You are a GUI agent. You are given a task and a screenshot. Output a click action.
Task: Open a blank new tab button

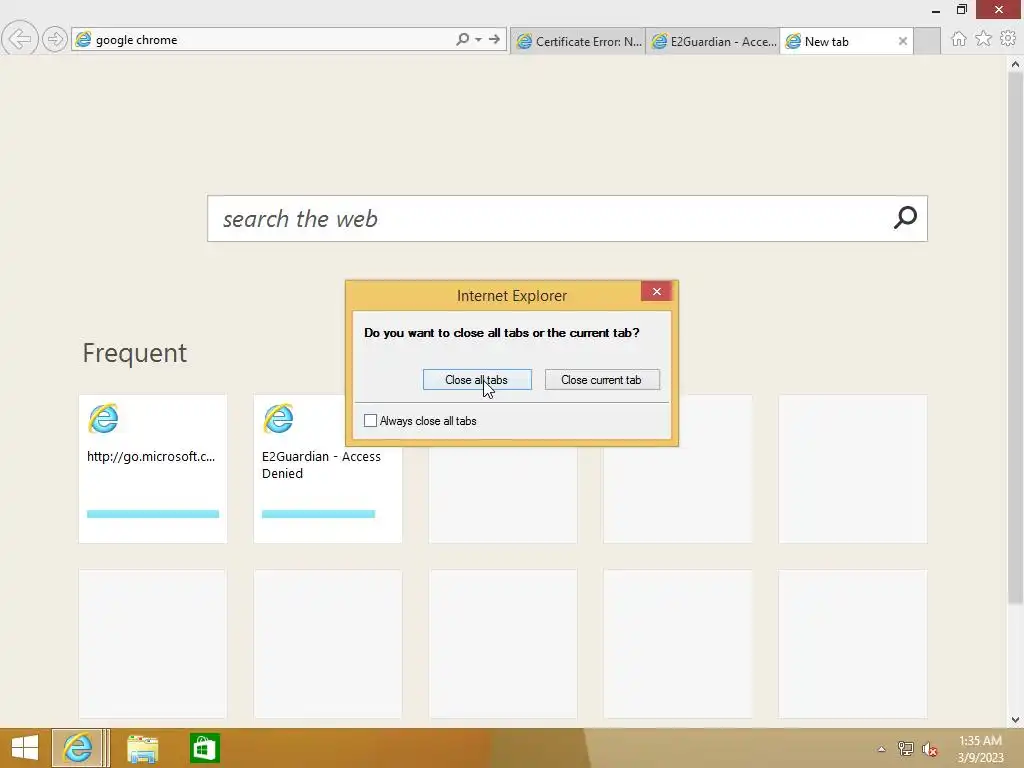pyautogui.click(x=927, y=41)
